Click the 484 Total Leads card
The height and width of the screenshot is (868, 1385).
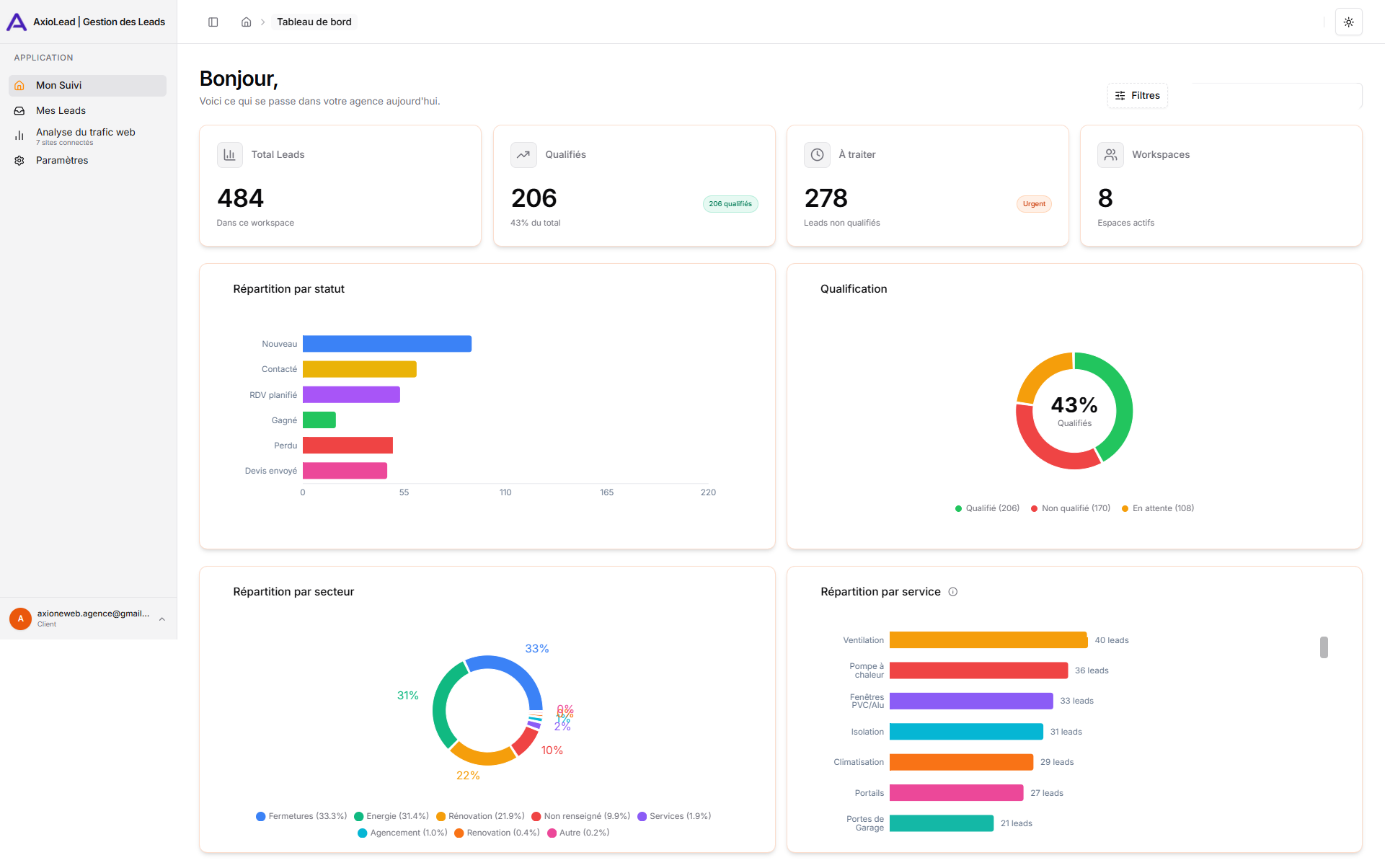[x=340, y=186]
